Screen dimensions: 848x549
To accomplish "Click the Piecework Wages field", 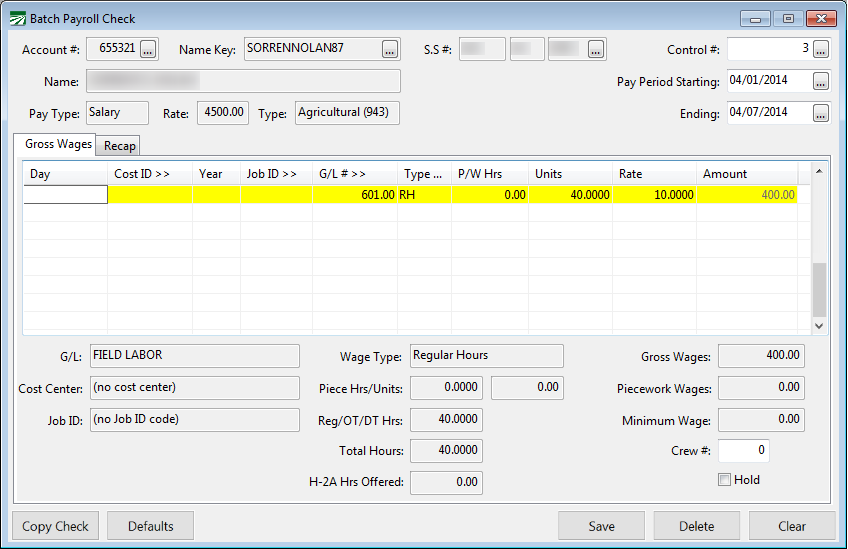I will click(761, 388).
